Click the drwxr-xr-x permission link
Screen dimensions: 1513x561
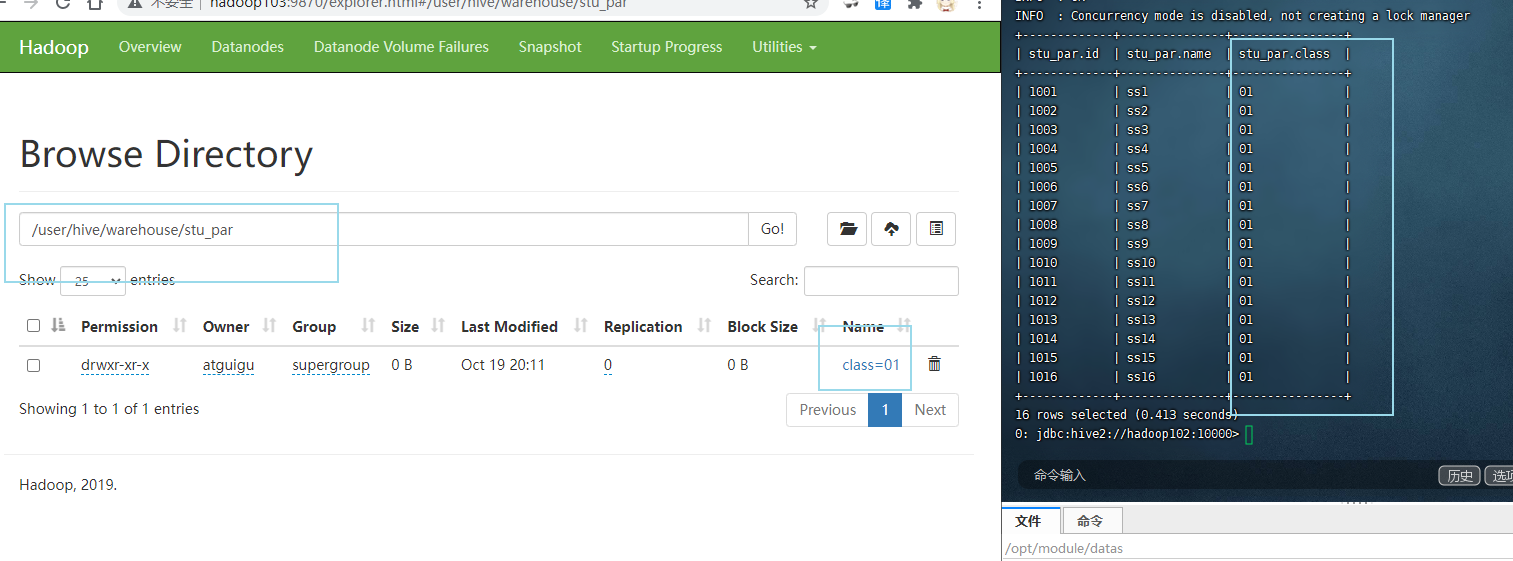(115, 365)
